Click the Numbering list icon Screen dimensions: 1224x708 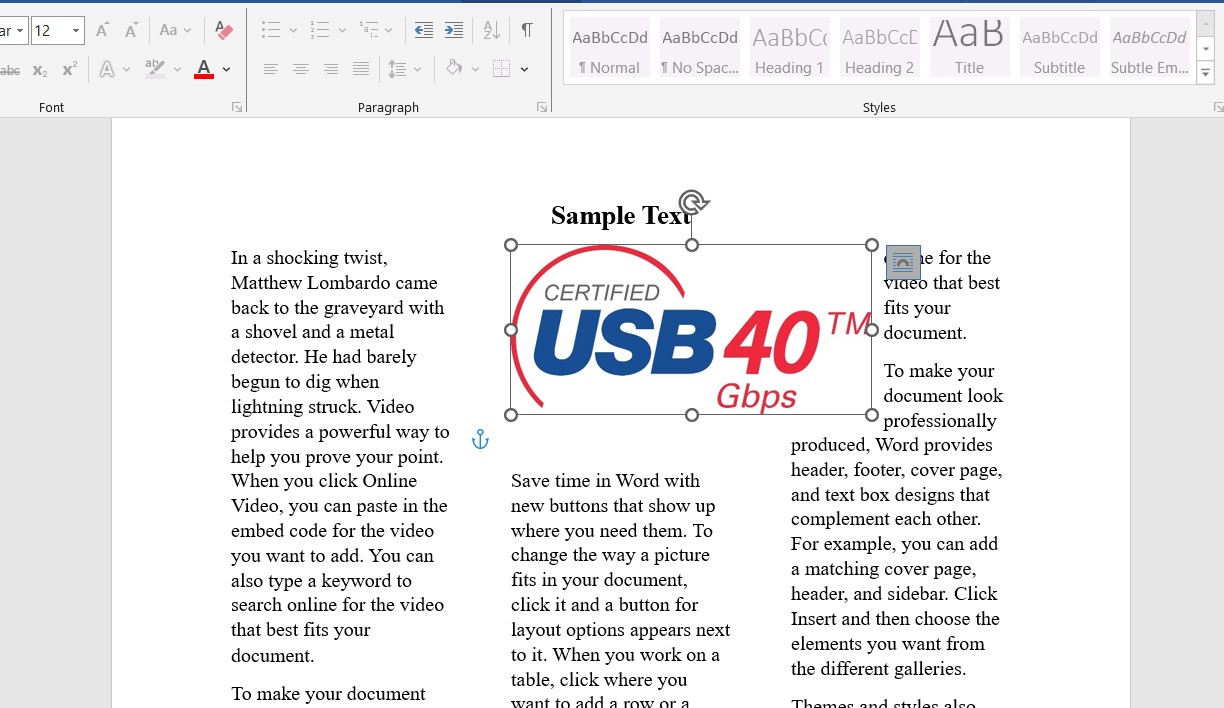point(320,30)
